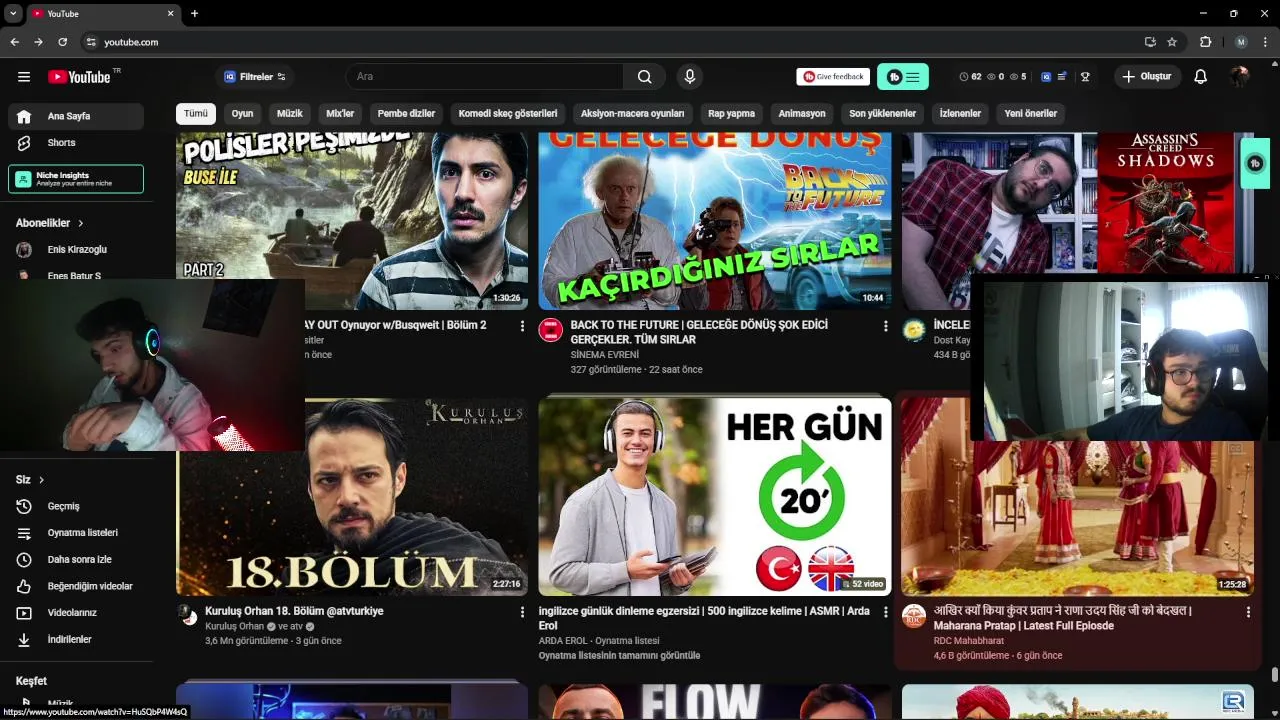Click the page vertical scrollbar thumb
Image resolution: width=1280 pixels, height=720 pixels.
click(x=1274, y=675)
